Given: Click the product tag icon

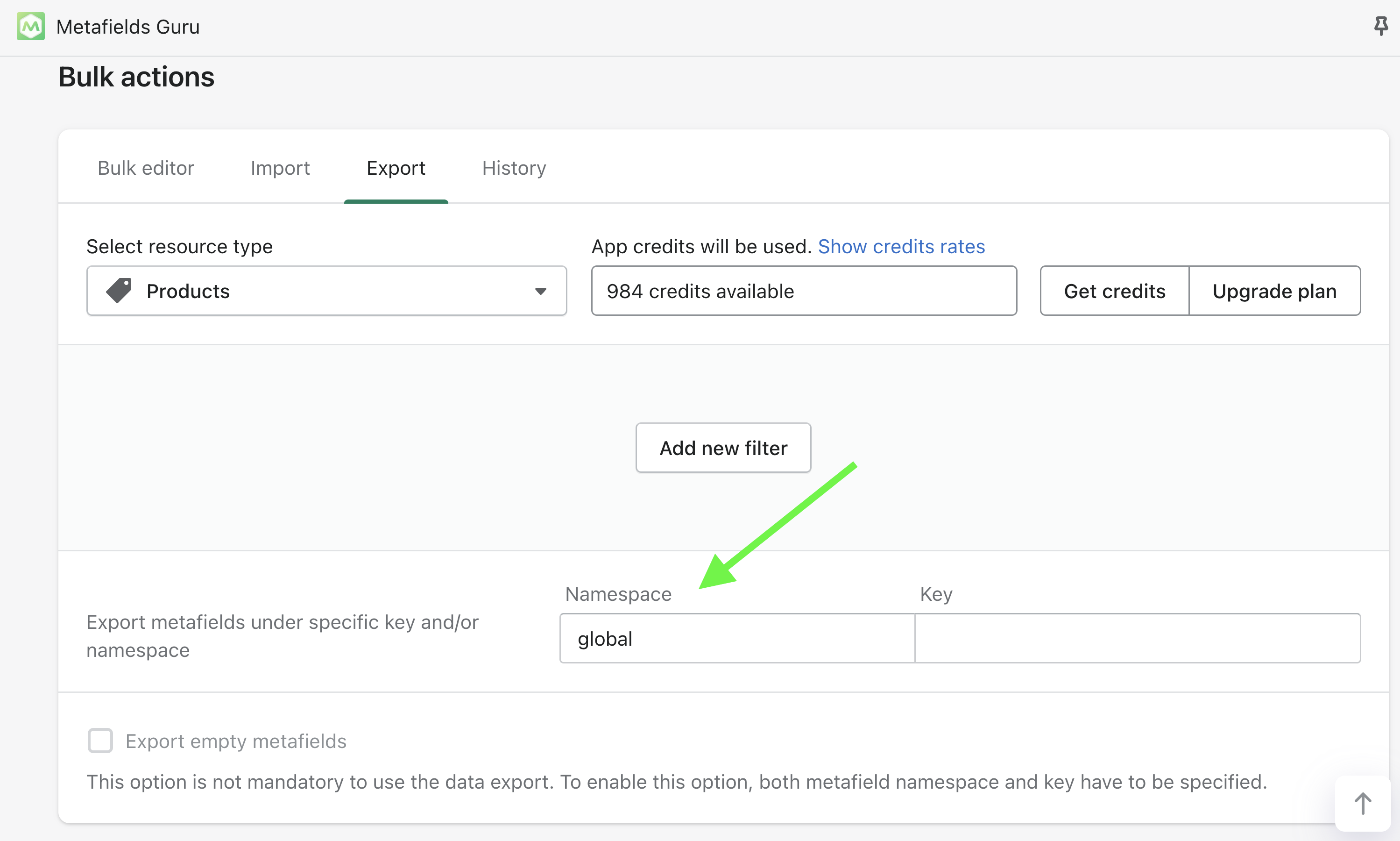Looking at the screenshot, I should pos(119,291).
